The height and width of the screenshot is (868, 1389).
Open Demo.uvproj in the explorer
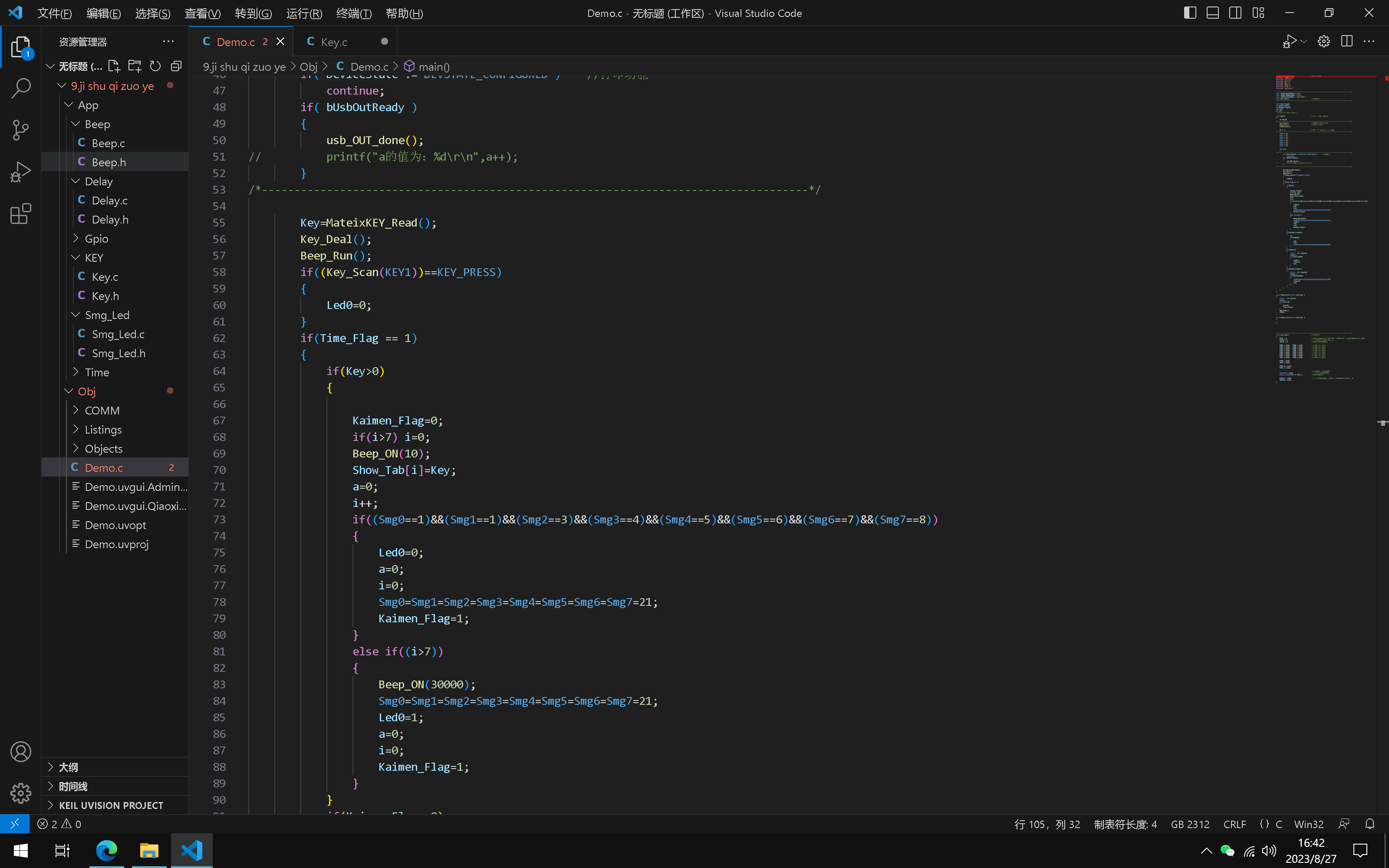pyautogui.click(x=115, y=544)
